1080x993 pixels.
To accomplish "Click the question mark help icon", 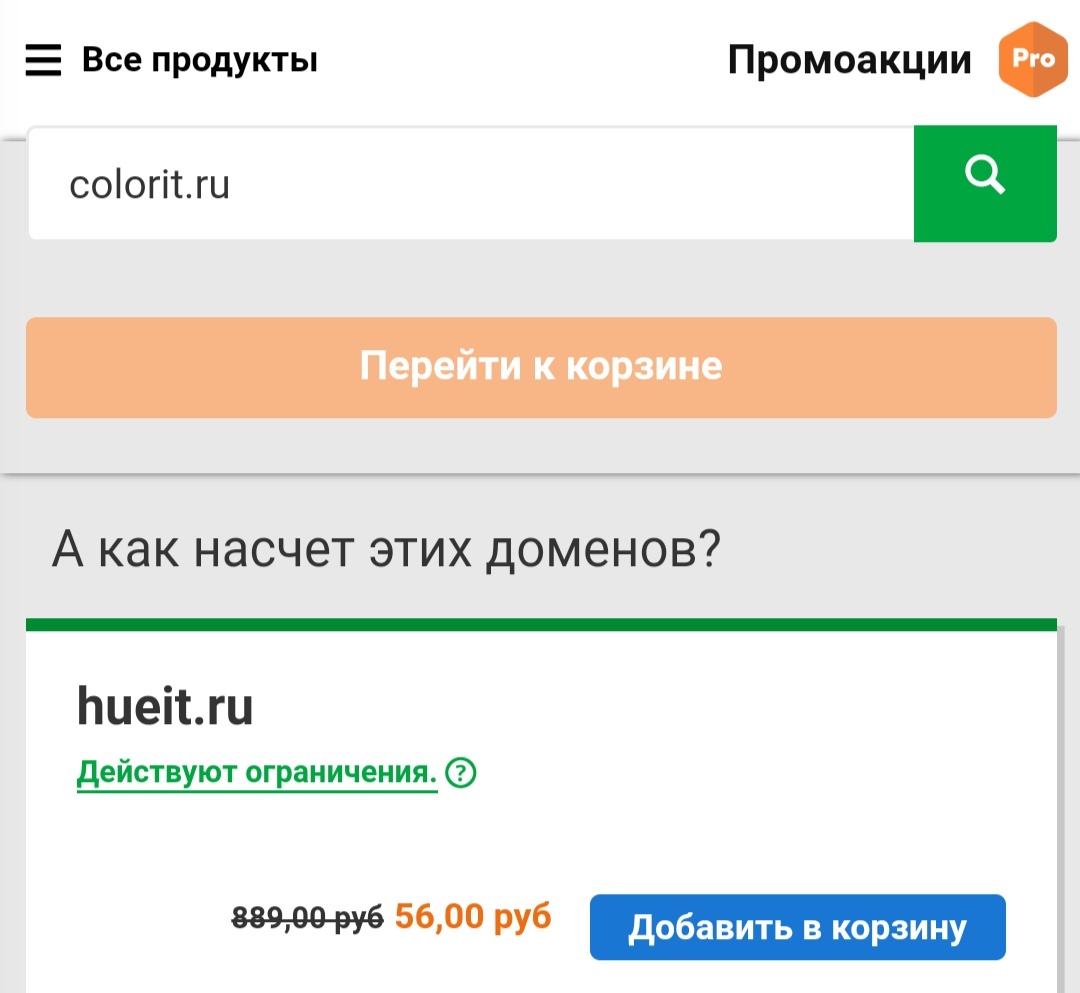I will (x=461, y=773).
